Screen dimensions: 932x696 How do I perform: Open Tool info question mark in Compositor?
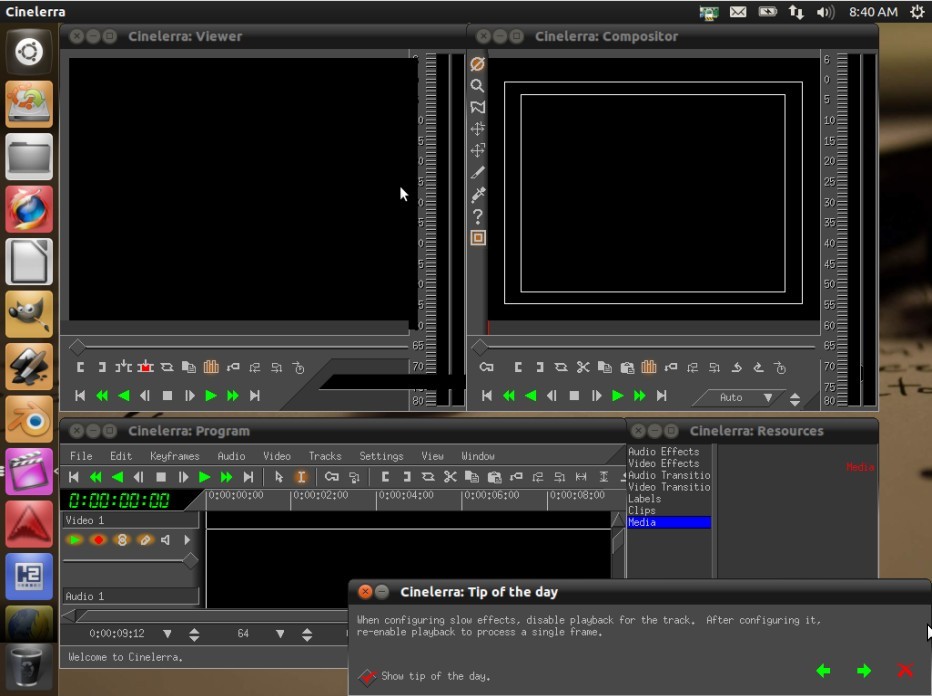point(477,216)
